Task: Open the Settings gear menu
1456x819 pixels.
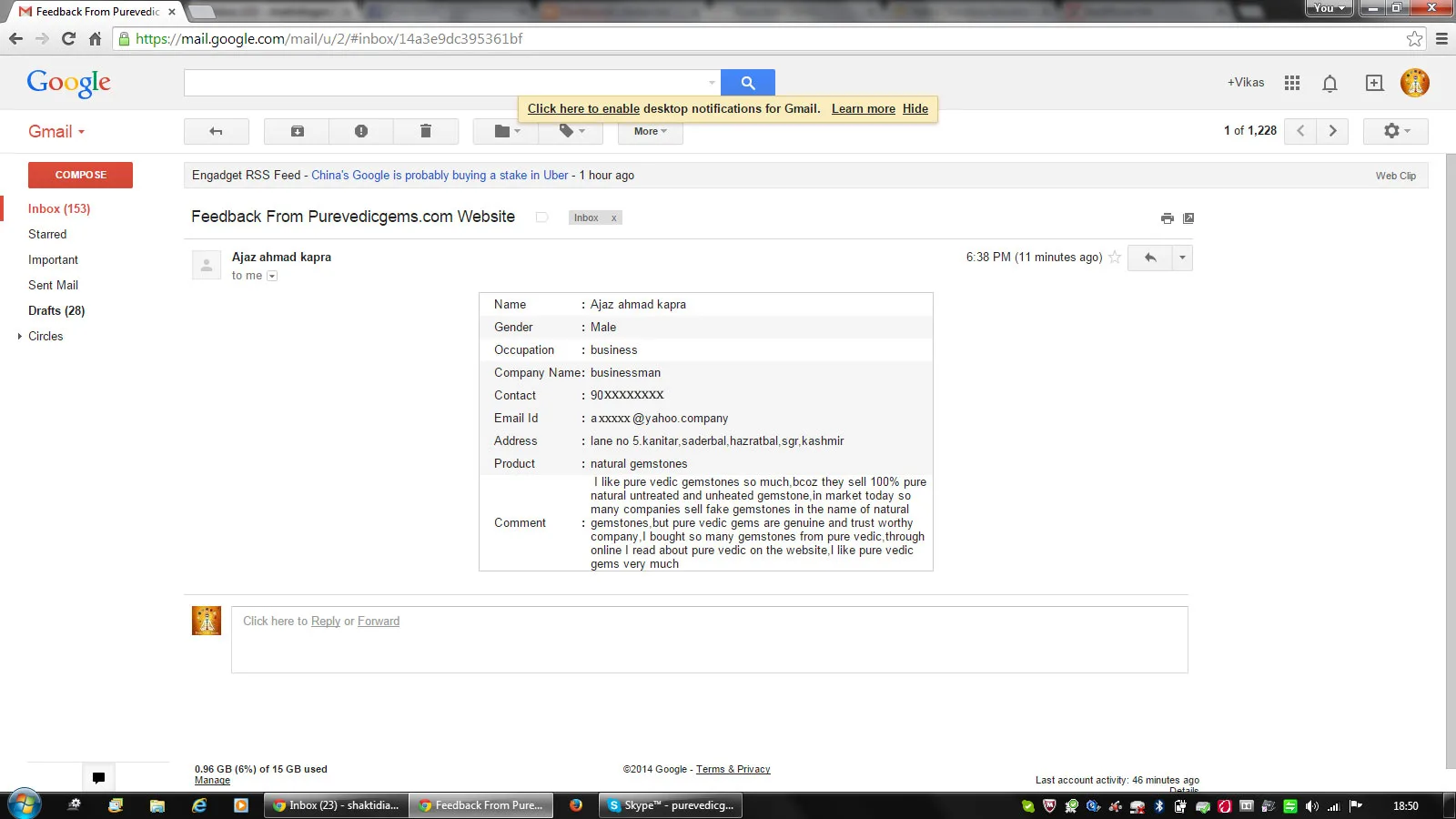Action: pos(1396,131)
